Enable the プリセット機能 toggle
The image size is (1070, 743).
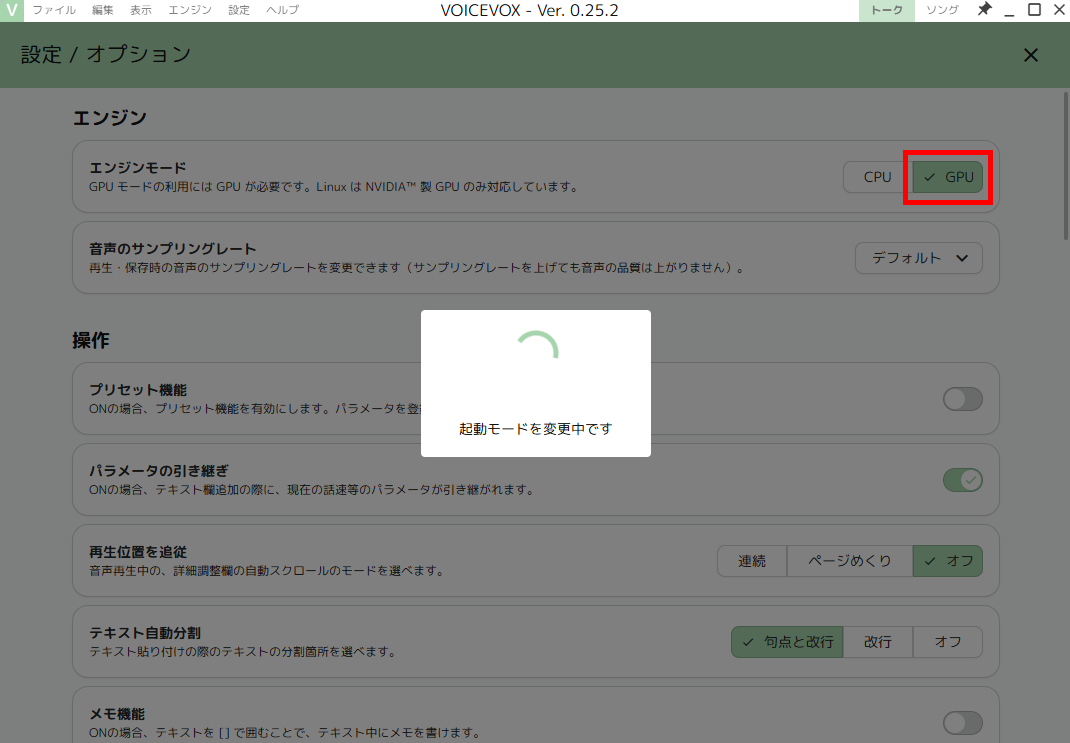click(962, 399)
